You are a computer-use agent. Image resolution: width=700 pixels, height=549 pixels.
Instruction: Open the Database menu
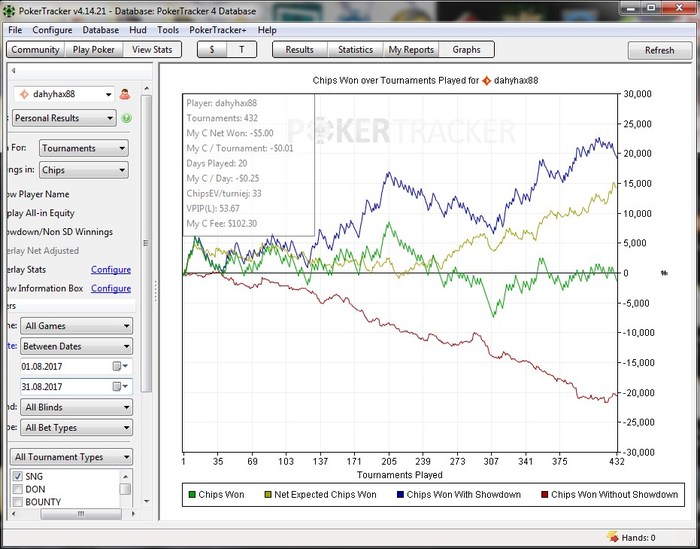[100, 30]
